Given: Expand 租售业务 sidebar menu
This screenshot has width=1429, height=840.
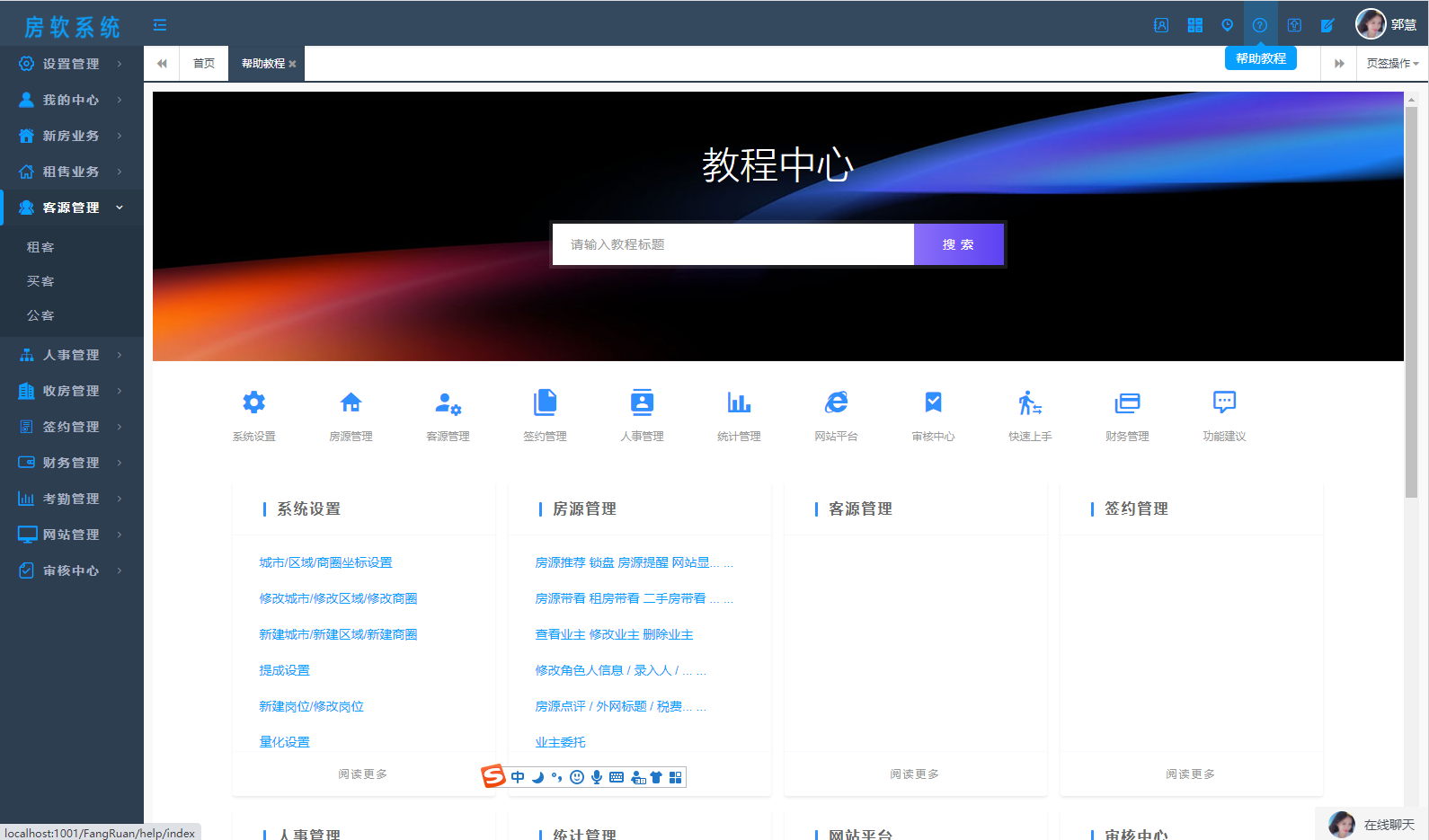Looking at the screenshot, I should [72, 172].
